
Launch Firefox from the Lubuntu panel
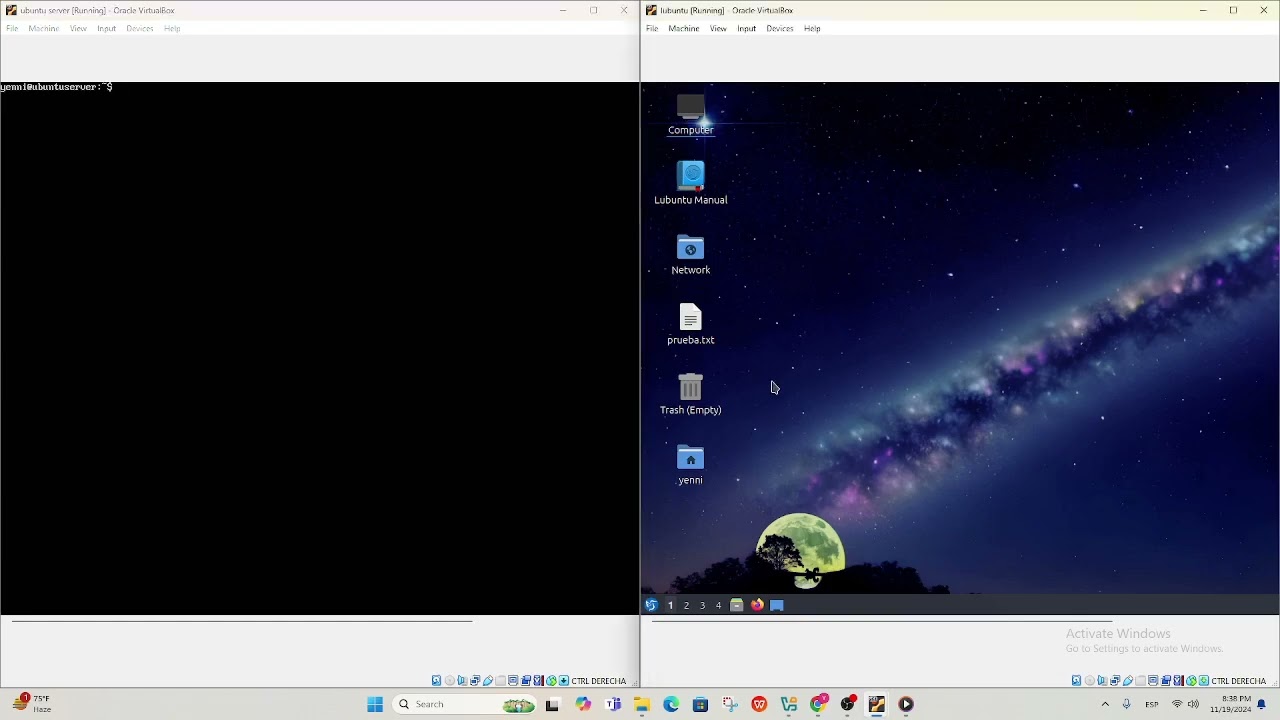click(757, 605)
